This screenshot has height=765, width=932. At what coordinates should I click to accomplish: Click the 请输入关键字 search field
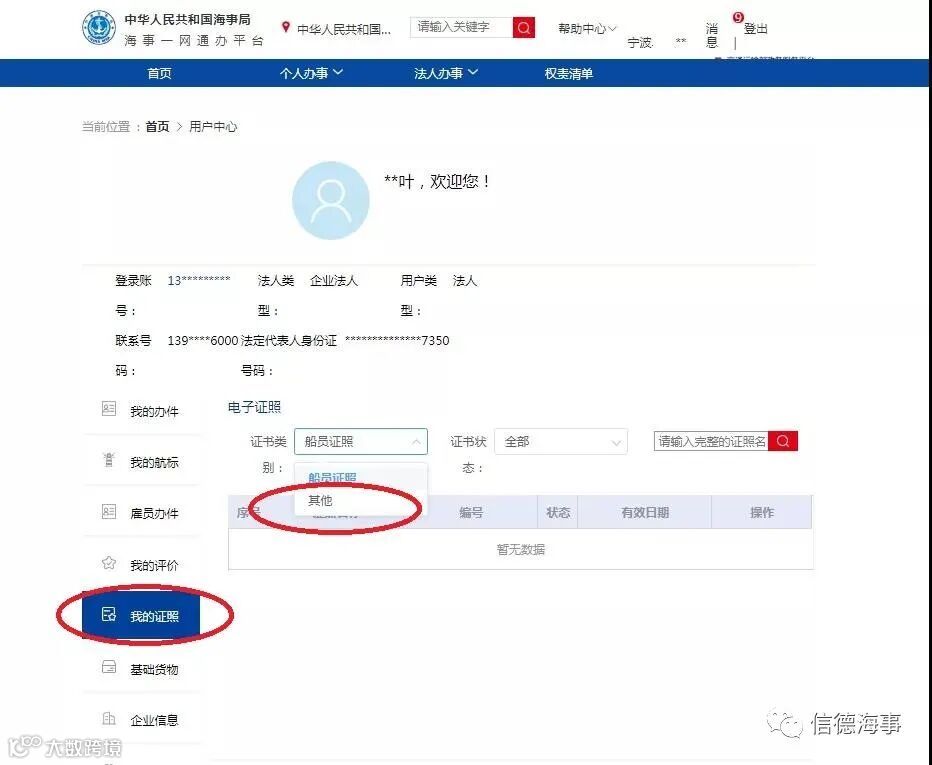461,27
